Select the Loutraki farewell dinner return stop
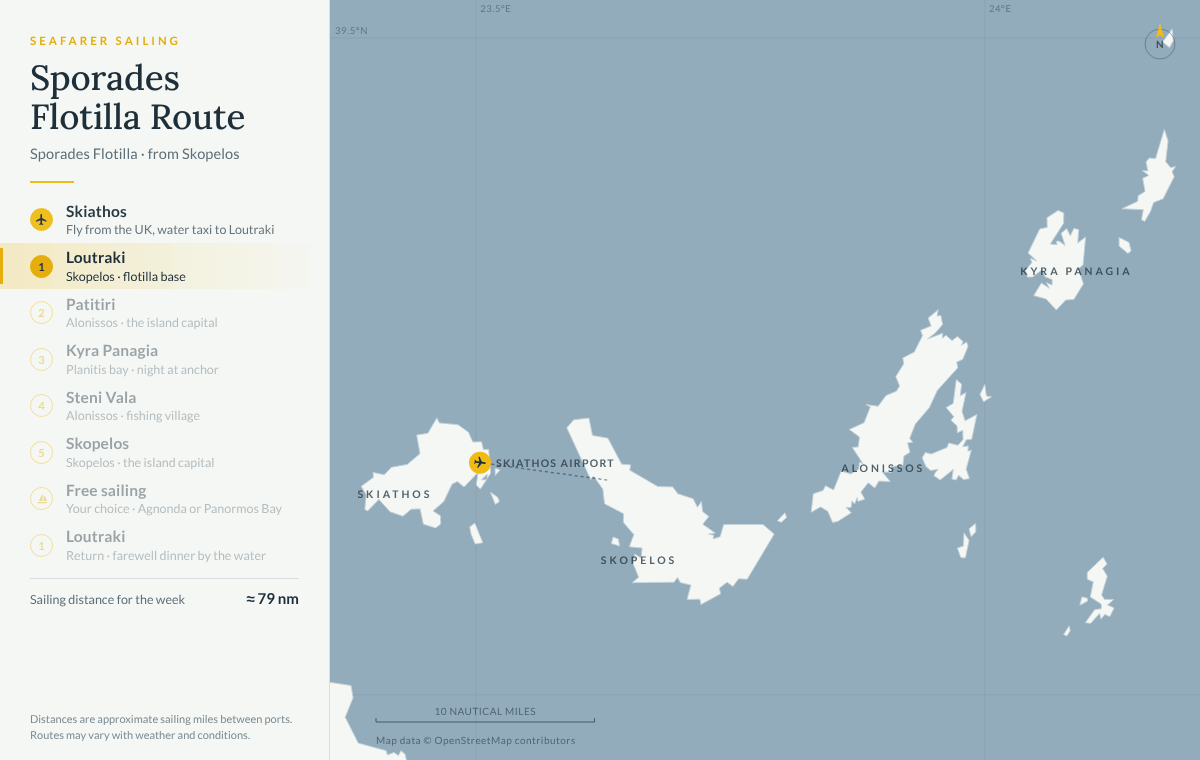1200x760 pixels. point(156,545)
